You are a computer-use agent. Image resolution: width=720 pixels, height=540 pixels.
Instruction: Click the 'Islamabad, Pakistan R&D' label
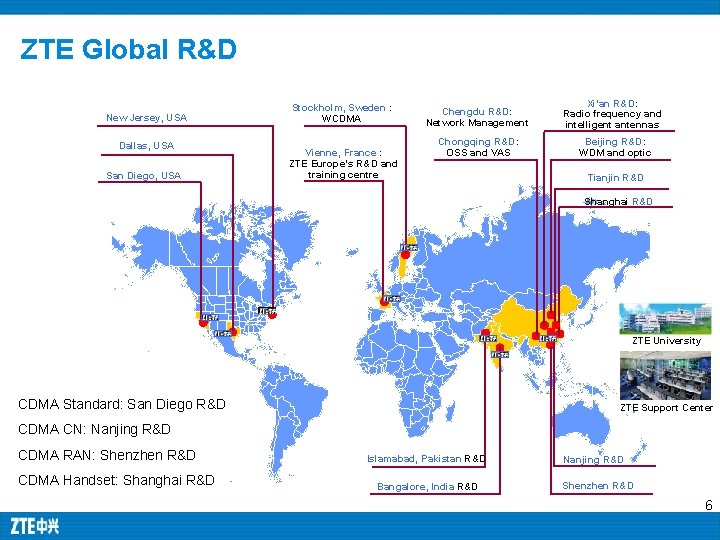426,459
